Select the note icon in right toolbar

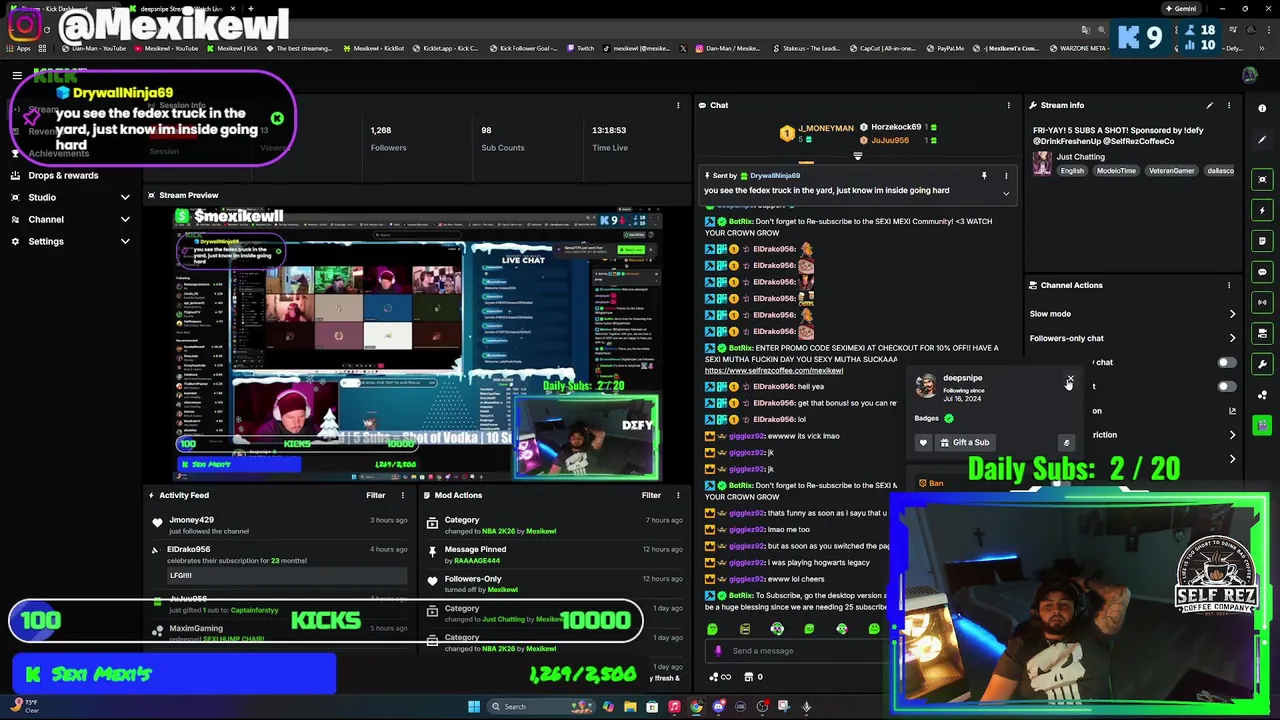pyautogui.click(x=1262, y=241)
